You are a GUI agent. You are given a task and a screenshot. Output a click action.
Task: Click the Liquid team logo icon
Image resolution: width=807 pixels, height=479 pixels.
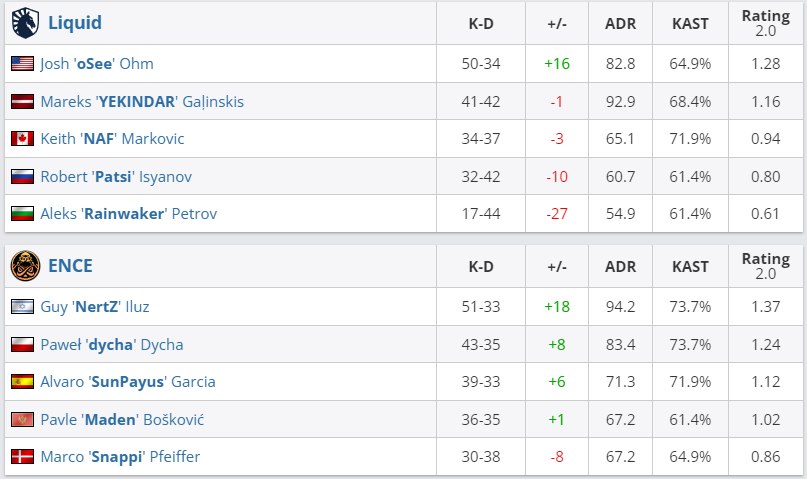click(25, 23)
